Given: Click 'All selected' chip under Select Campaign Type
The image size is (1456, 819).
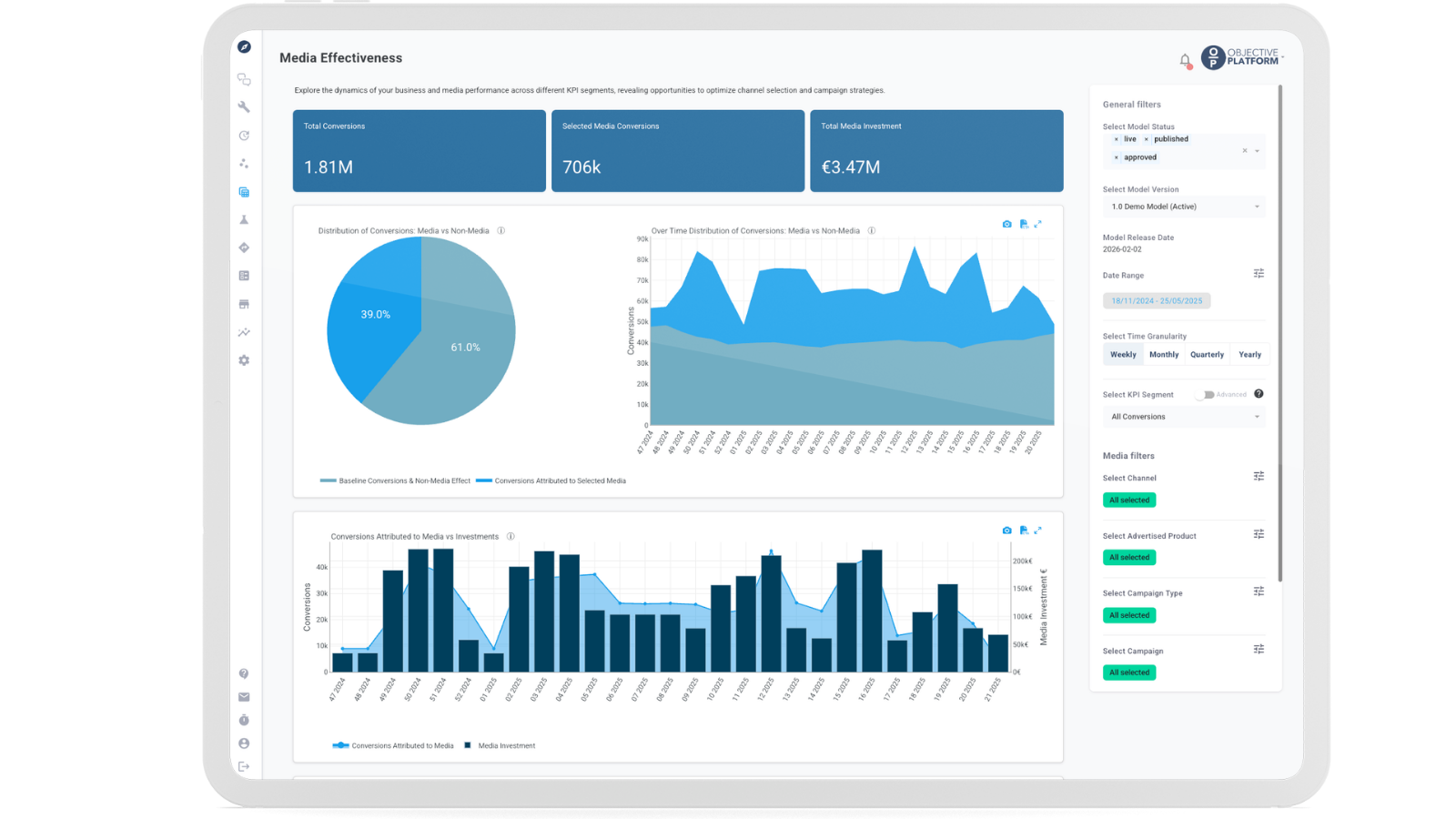Looking at the screenshot, I should (1129, 615).
